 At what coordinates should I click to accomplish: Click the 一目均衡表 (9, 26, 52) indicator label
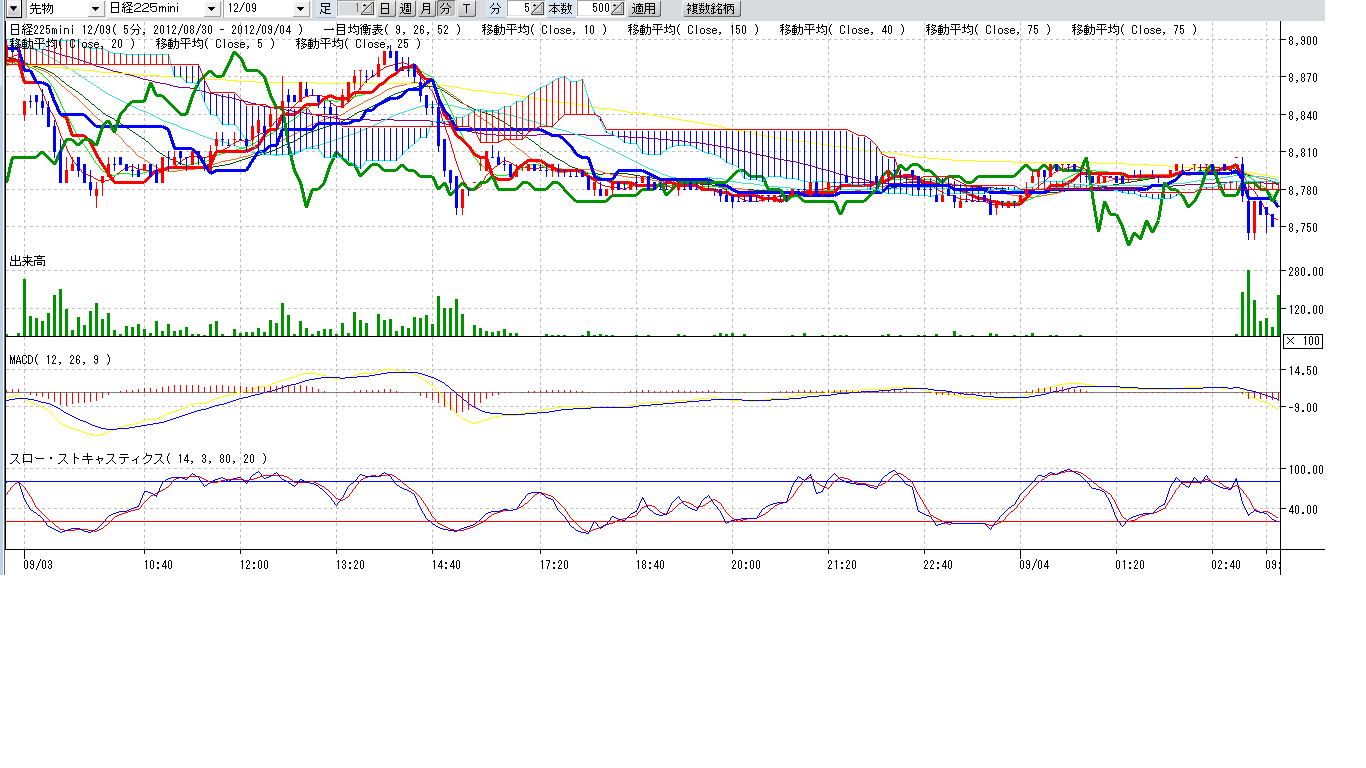point(392,30)
